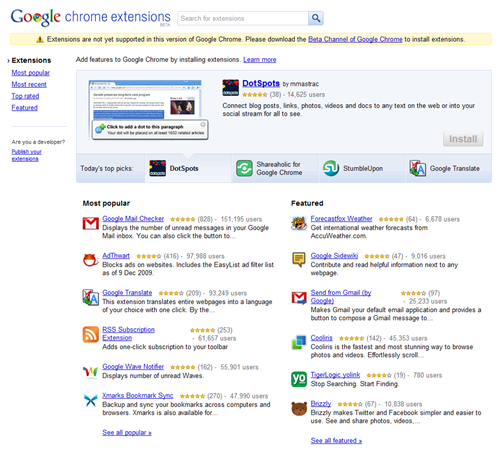Open Most recent in the sidebar
This screenshot has width=500, height=451.
[29, 84]
